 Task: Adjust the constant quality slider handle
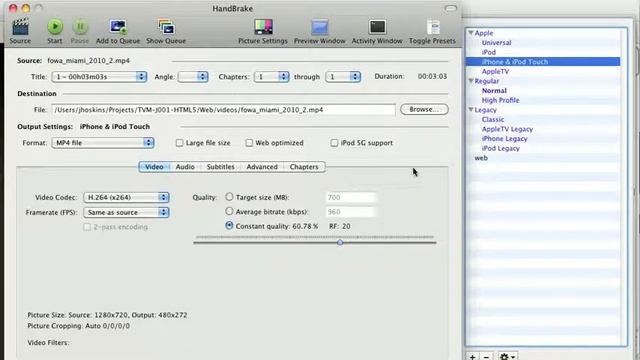pos(340,242)
